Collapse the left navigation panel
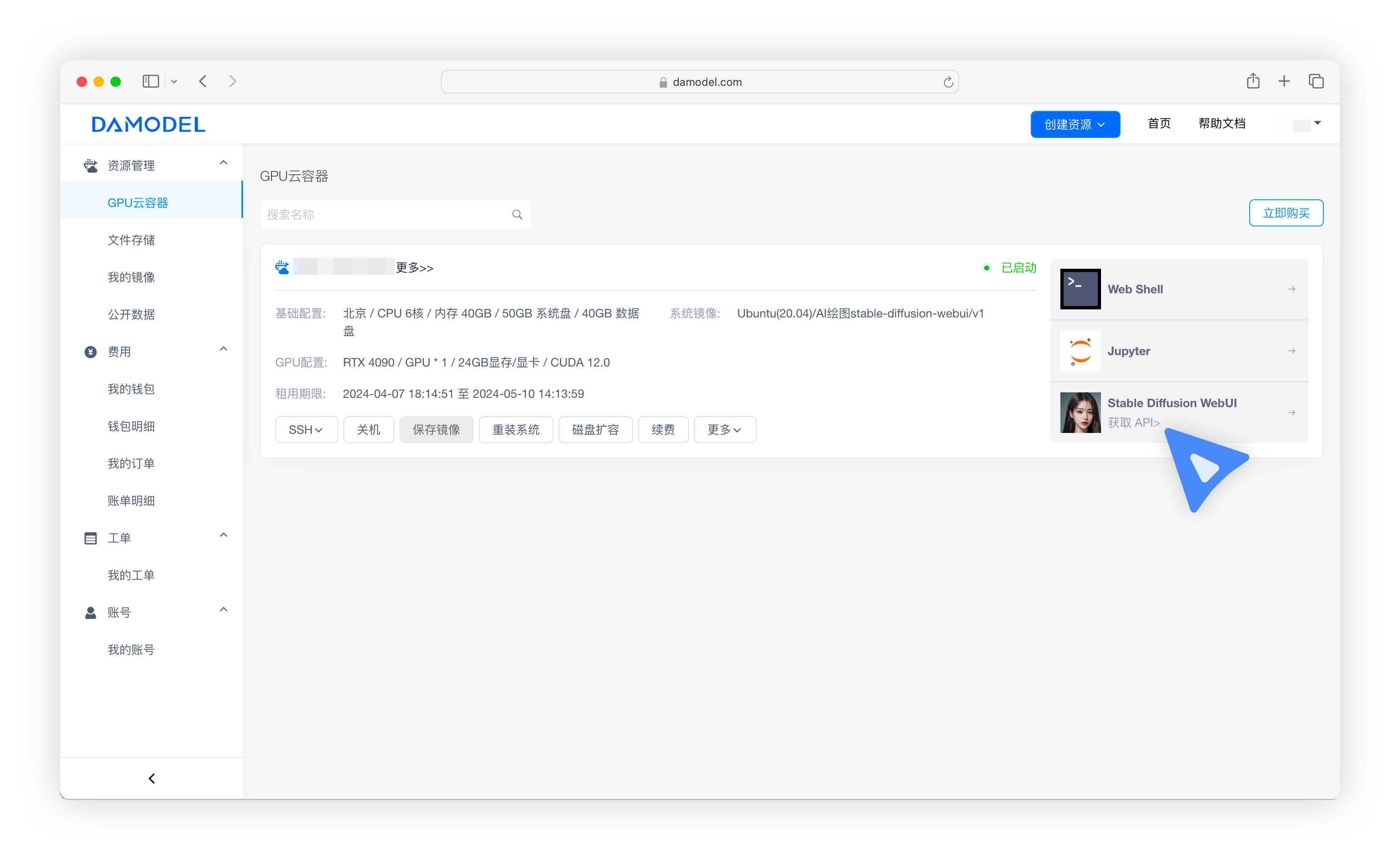Screen dimensions: 1400x860 pos(151,778)
